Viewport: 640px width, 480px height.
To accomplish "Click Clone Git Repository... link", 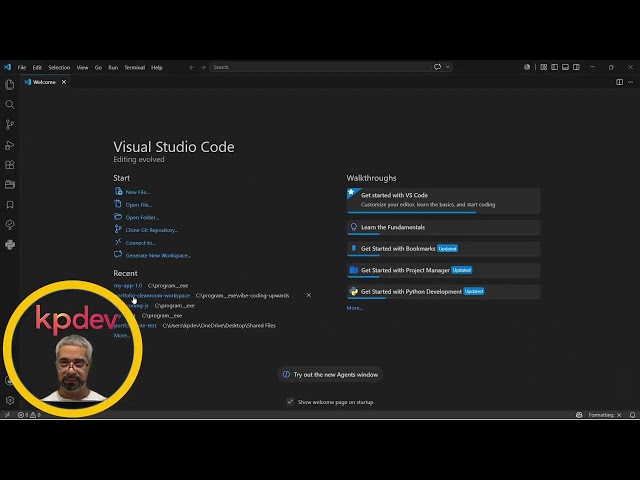I will pos(151,230).
